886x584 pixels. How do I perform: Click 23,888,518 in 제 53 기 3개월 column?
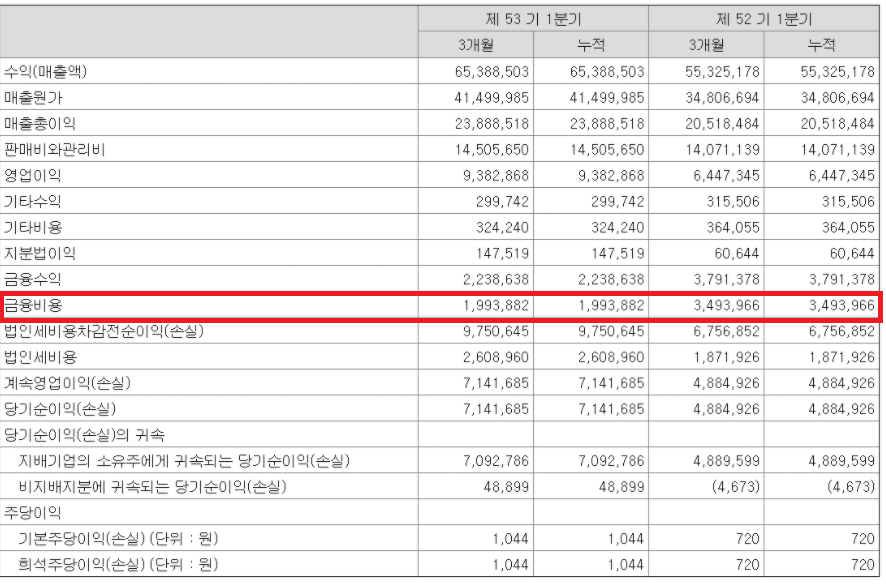[492, 124]
